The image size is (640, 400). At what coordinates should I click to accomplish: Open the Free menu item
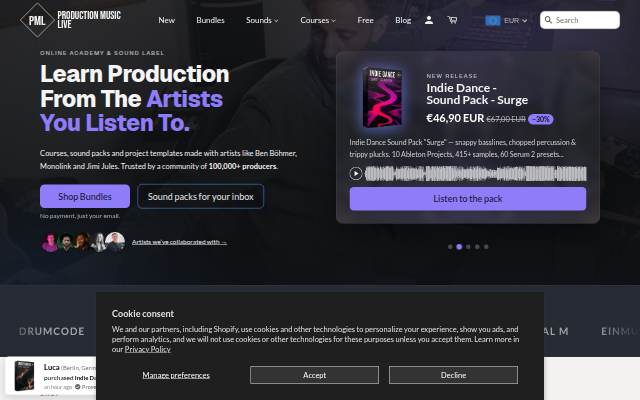coord(365,20)
